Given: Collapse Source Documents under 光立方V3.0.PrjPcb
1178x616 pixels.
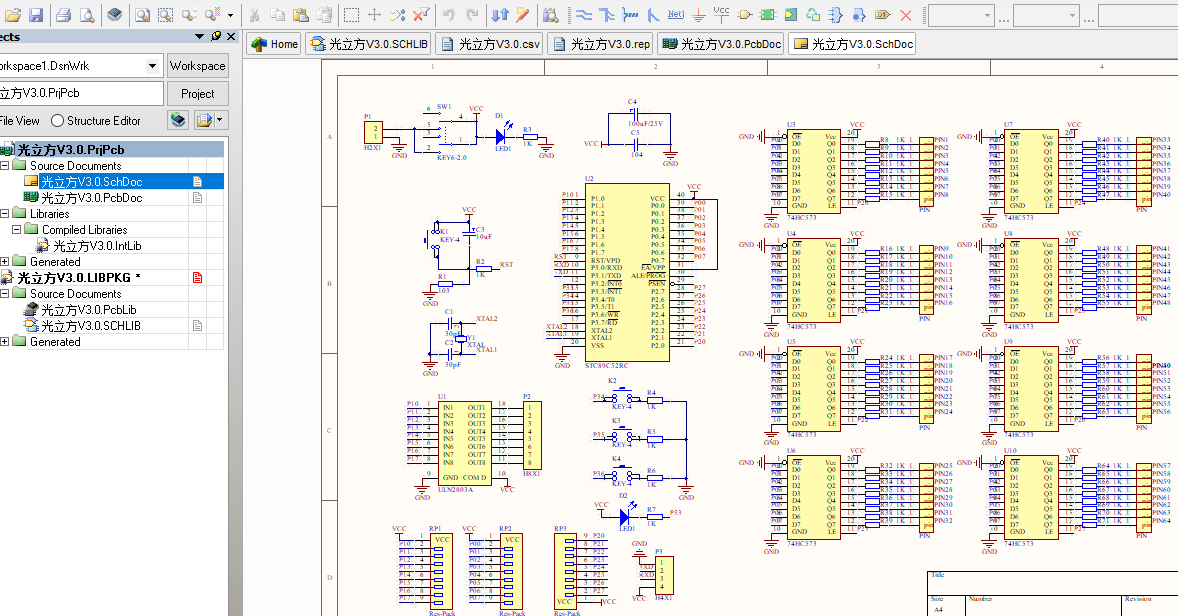Looking at the screenshot, I should click(5, 165).
